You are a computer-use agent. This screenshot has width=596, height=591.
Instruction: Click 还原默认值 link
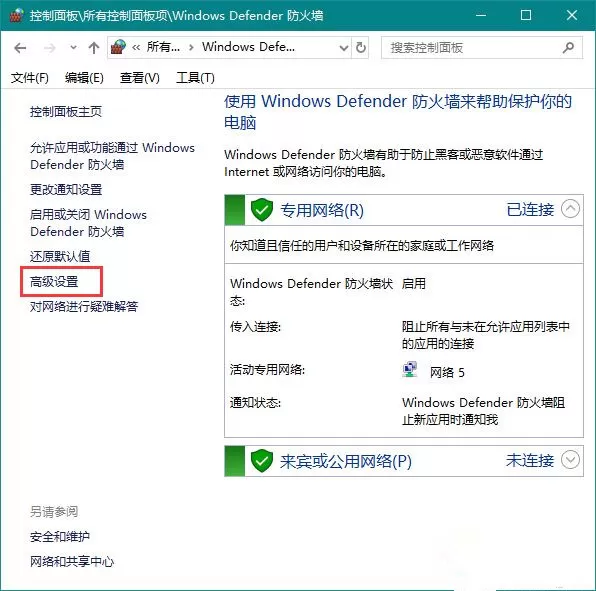click(60, 256)
